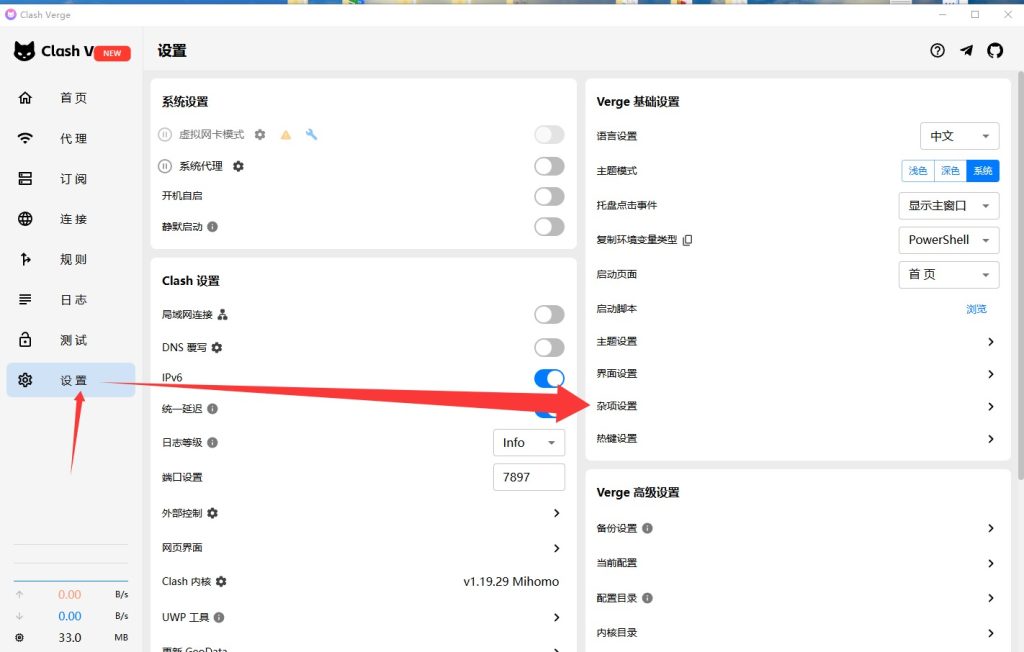Toggle 局域网连接 switch
1024x652 pixels.
(549, 315)
